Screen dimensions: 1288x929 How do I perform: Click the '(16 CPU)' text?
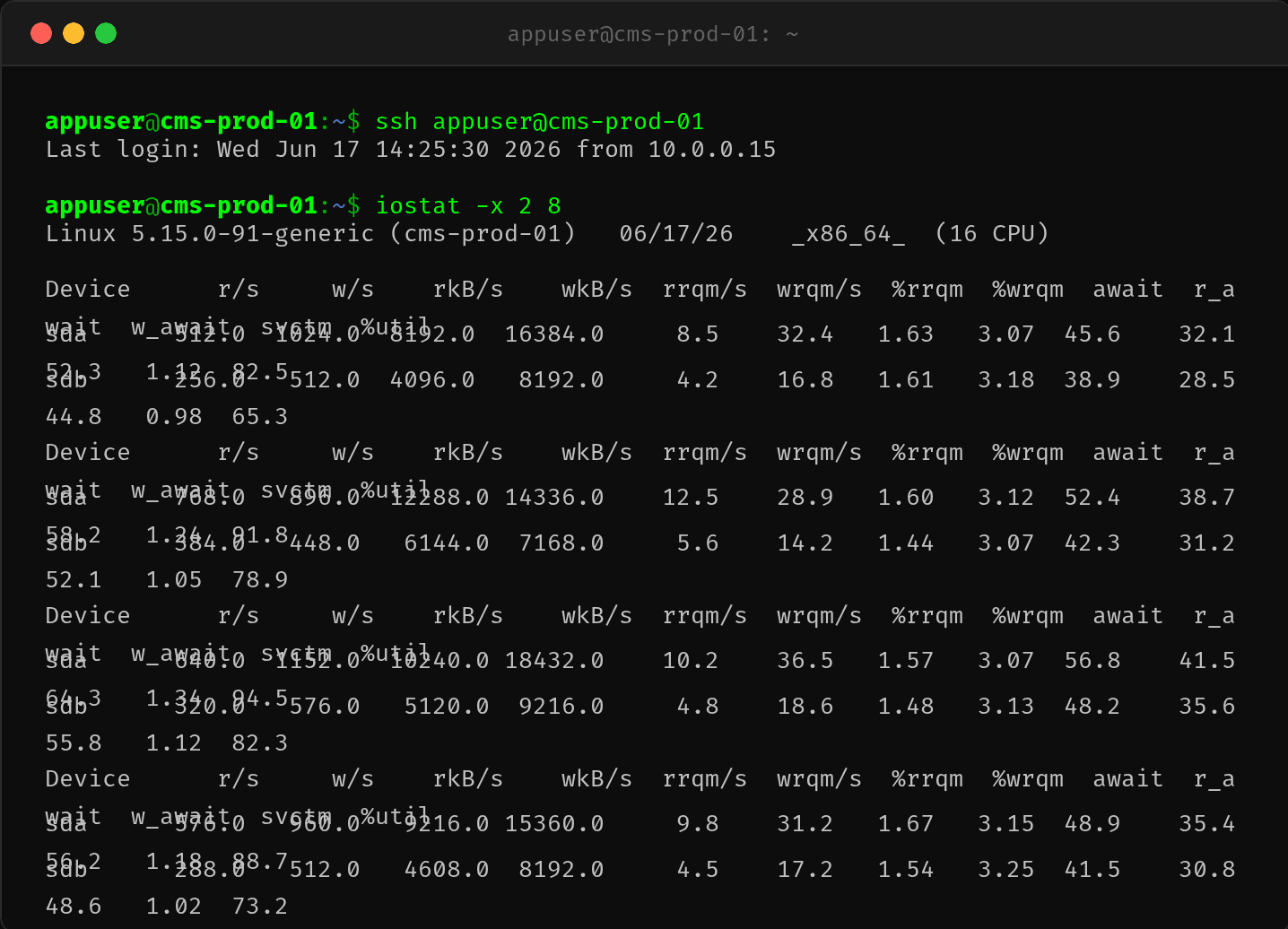(x=991, y=233)
